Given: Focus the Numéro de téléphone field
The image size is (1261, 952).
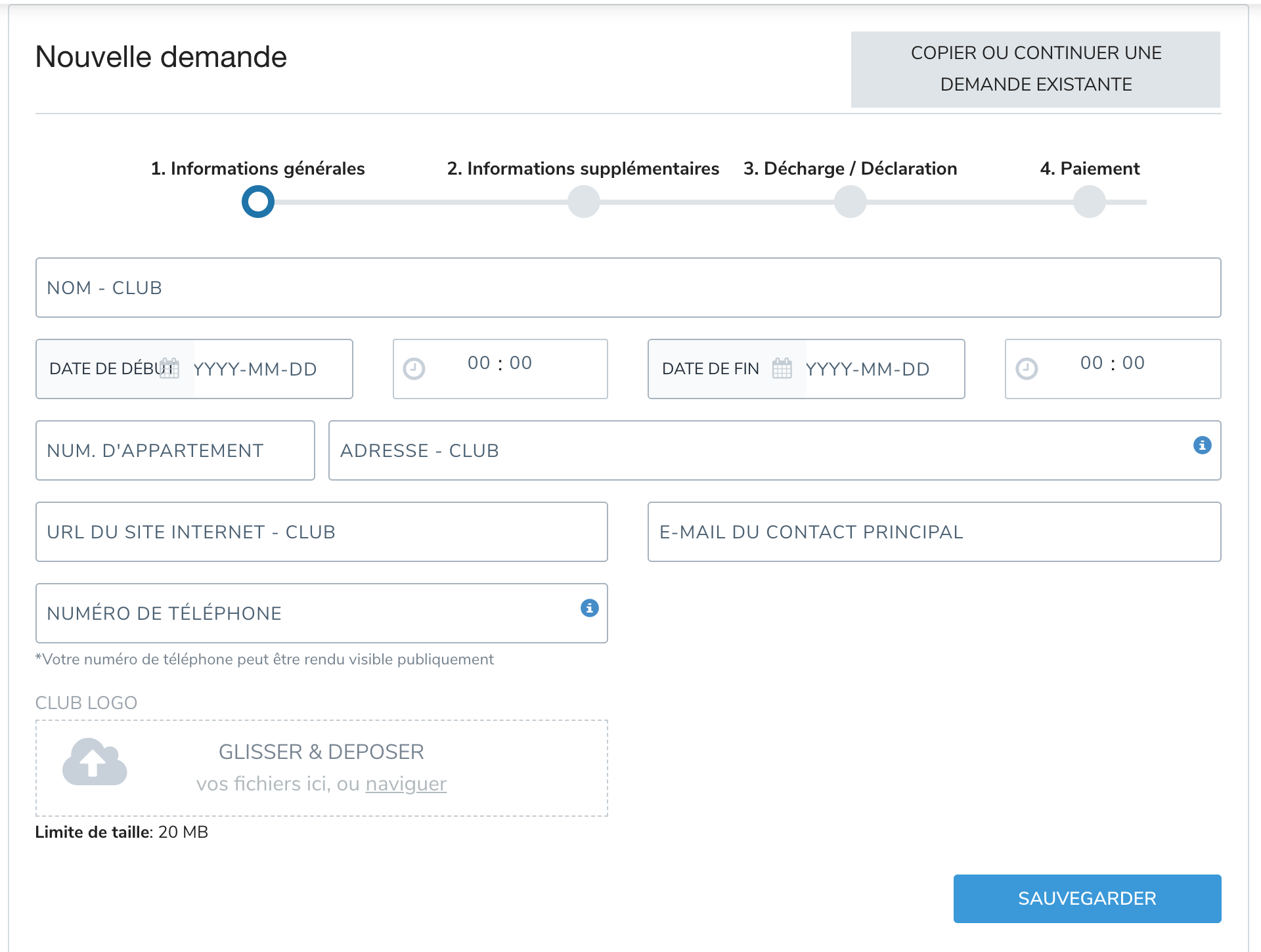Looking at the screenshot, I should point(322,613).
